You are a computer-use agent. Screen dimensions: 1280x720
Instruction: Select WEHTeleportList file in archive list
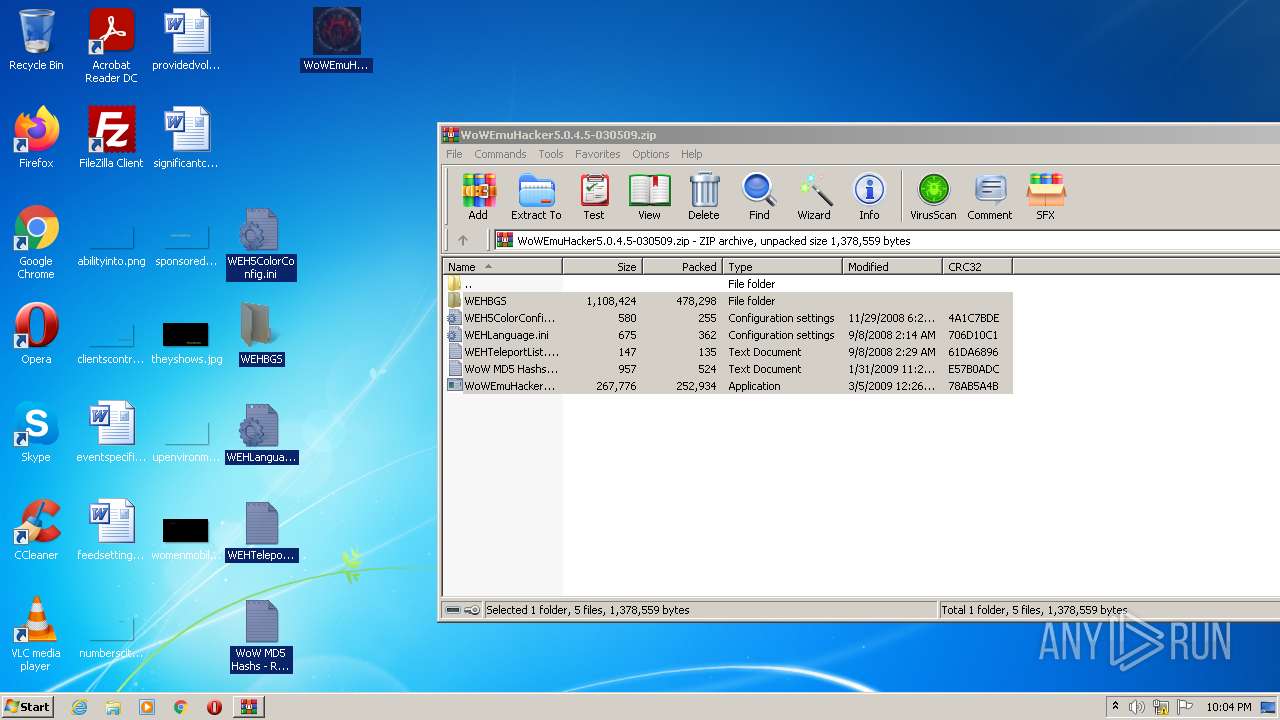coord(728,352)
